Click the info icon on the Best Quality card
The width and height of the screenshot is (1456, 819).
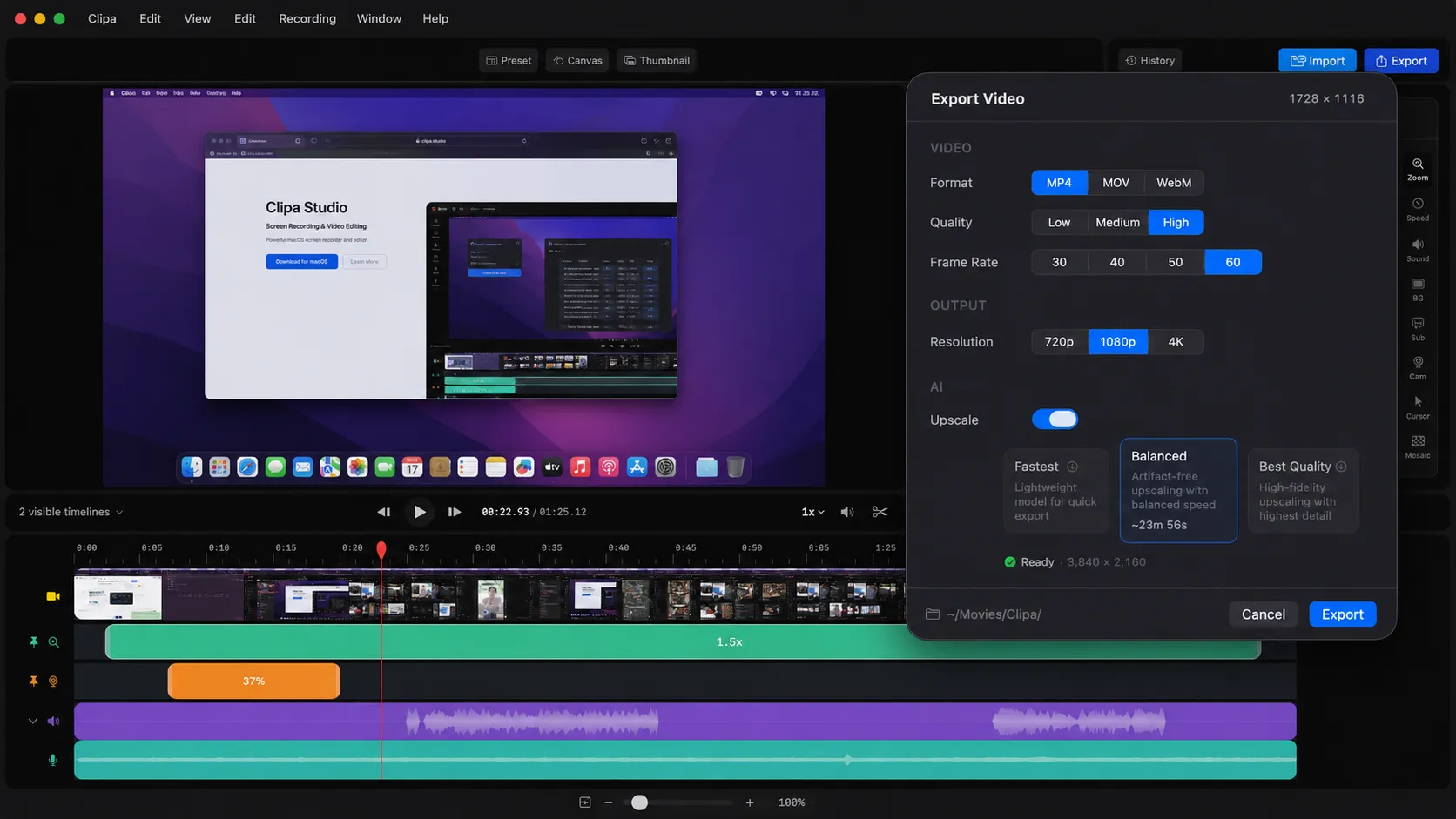click(1341, 467)
